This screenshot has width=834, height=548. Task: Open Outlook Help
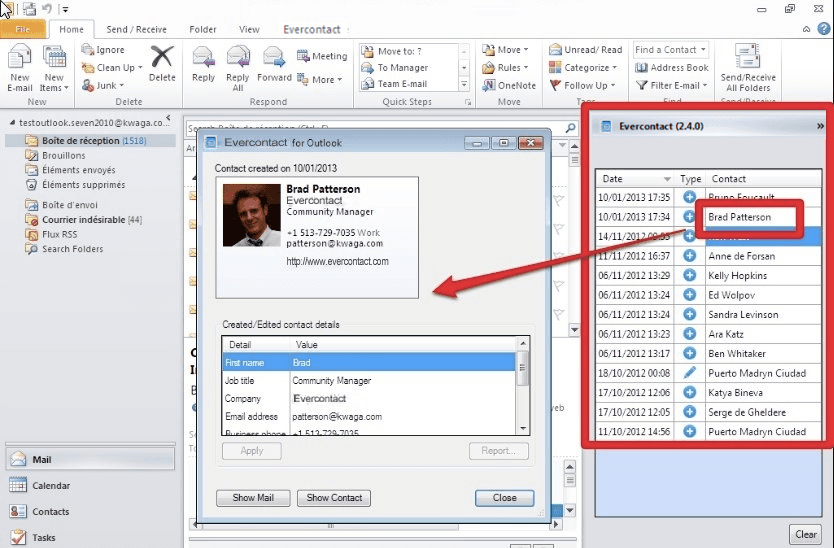click(824, 29)
